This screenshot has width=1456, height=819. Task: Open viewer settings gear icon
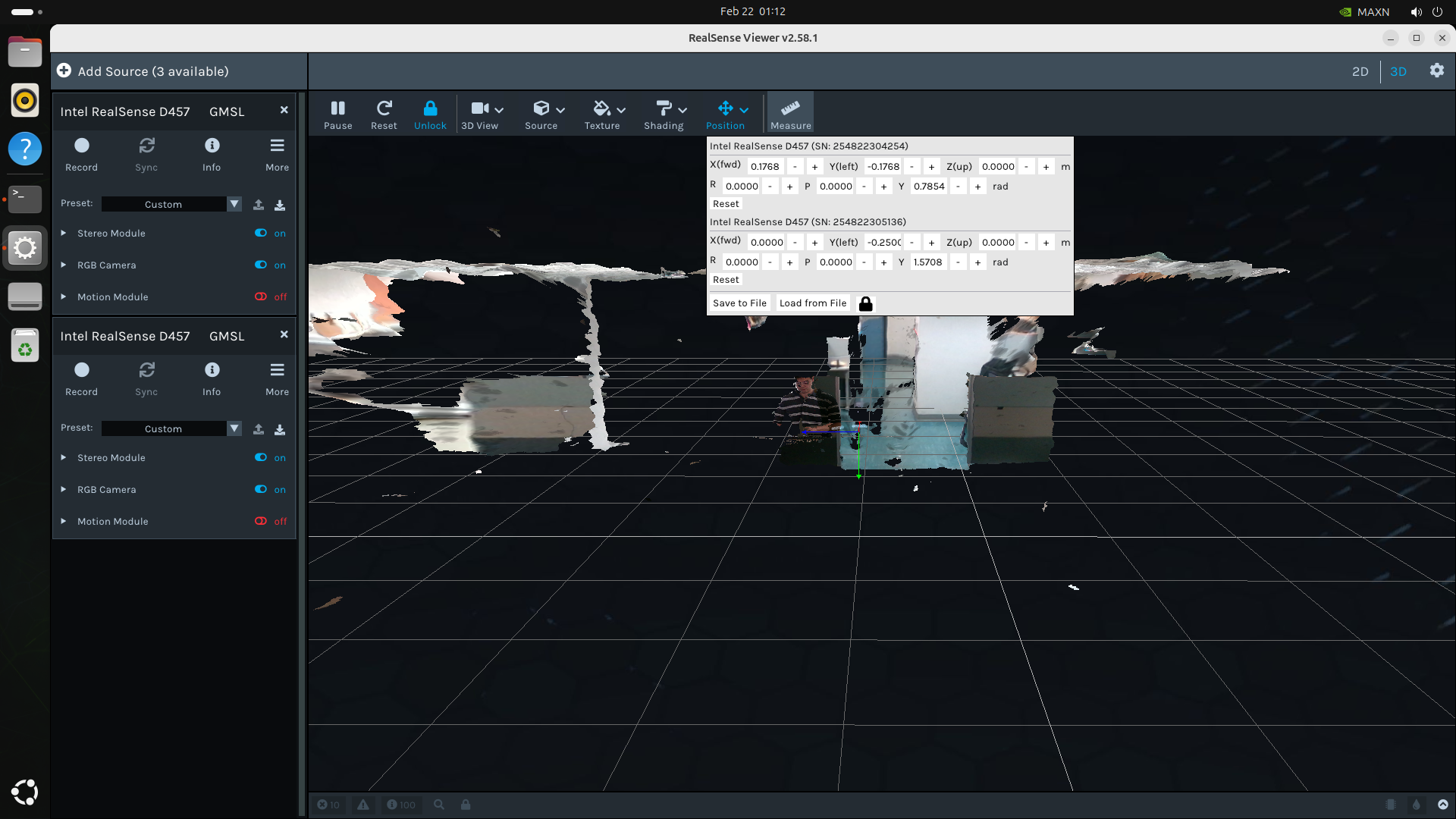[x=1436, y=71]
